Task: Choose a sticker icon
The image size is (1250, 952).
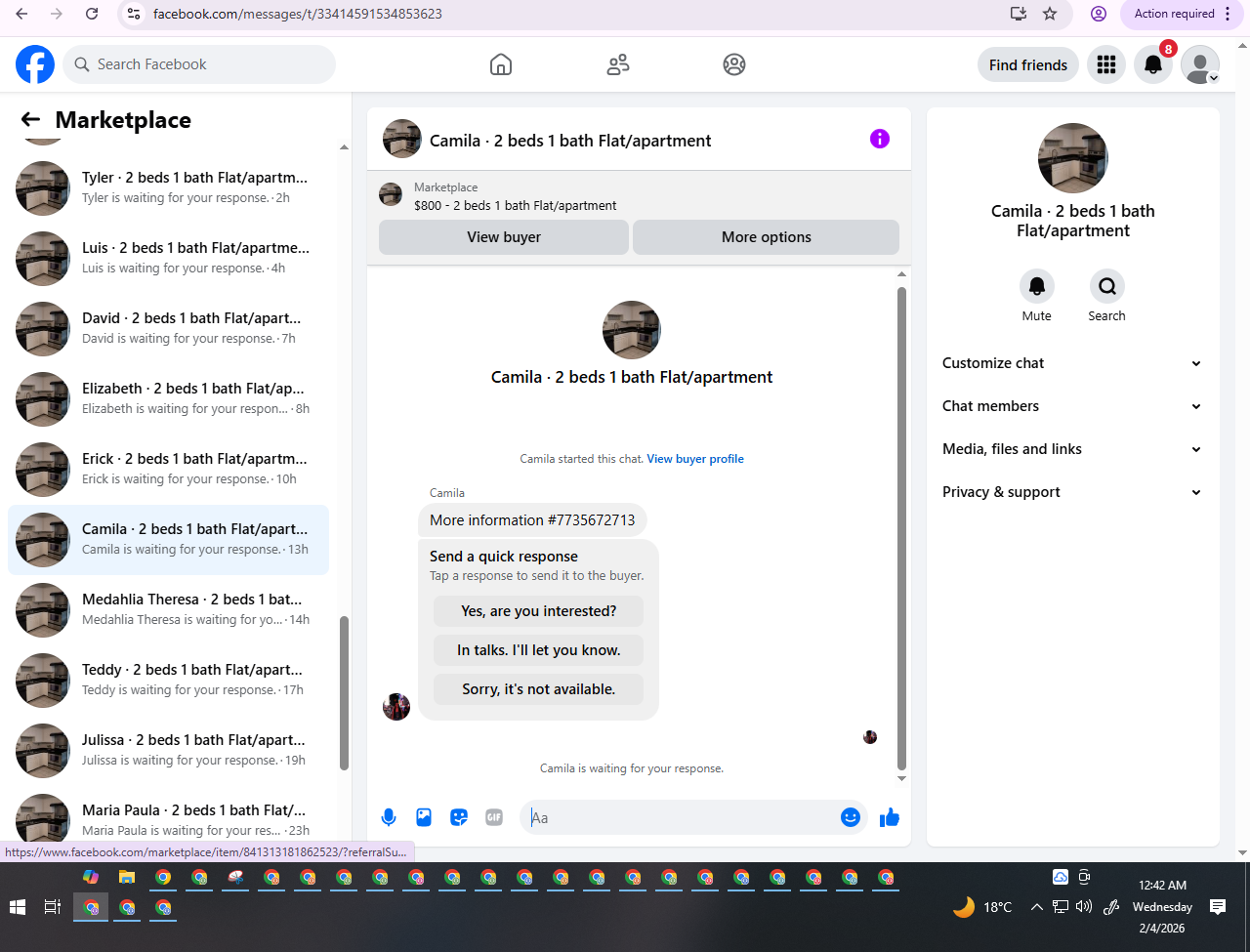Action: pos(459,817)
